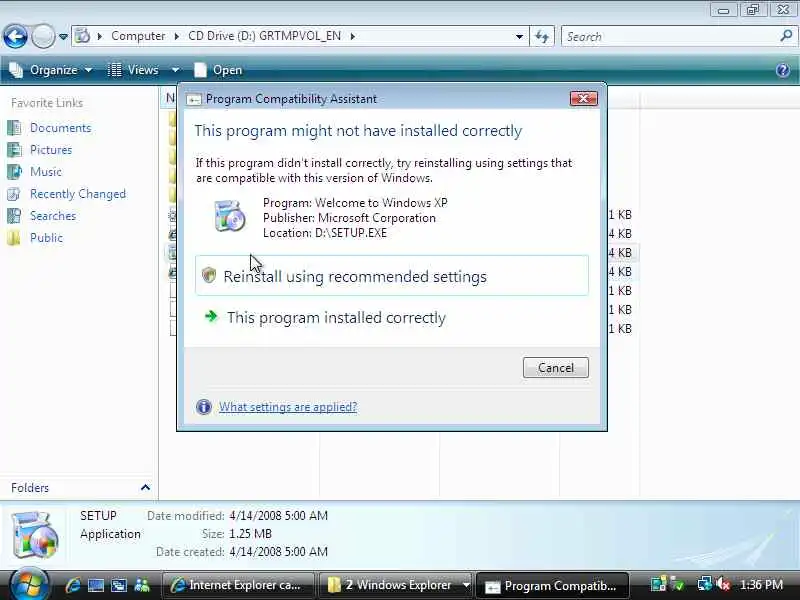Click the green arrow beside installed correctly
The height and width of the screenshot is (600, 800).
click(x=211, y=316)
